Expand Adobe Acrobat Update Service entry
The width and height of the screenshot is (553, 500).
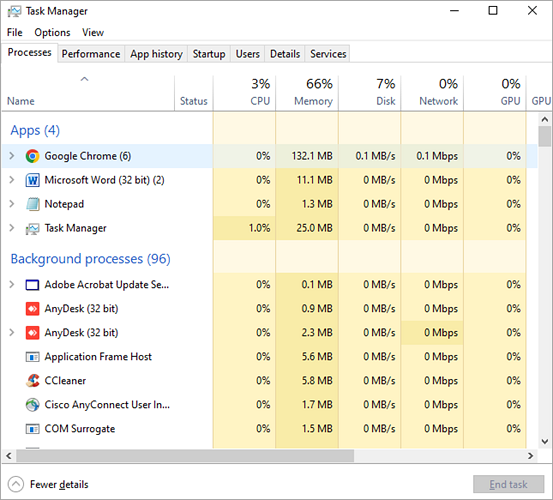click(12, 285)
